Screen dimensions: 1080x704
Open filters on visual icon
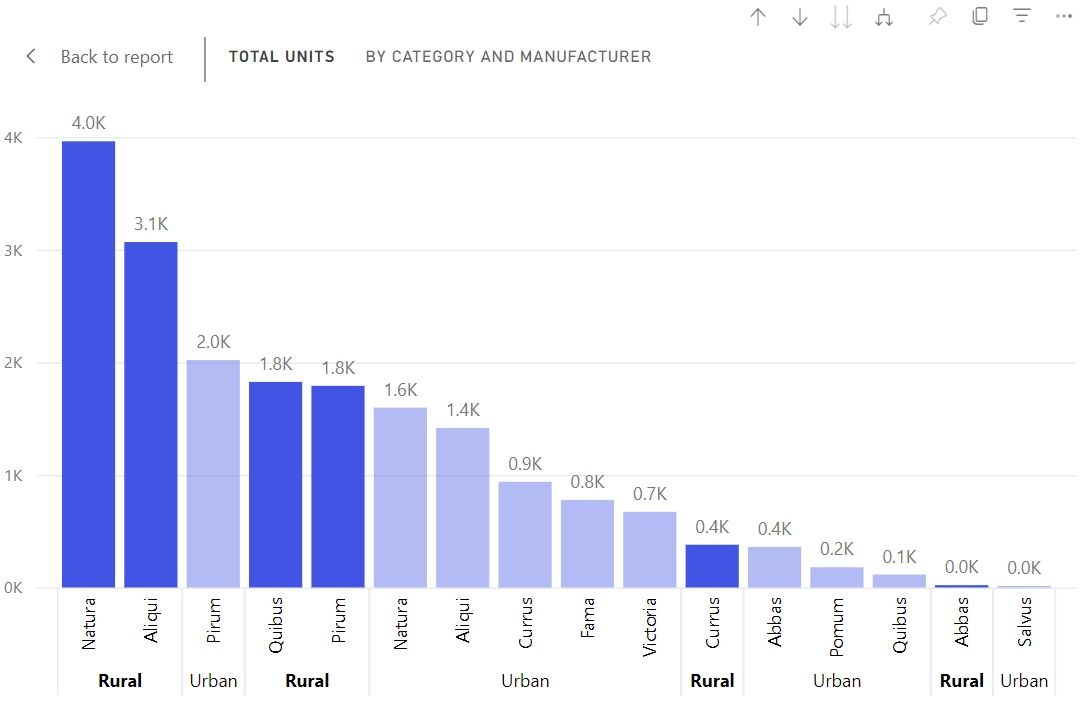(x=1022, y=15)
